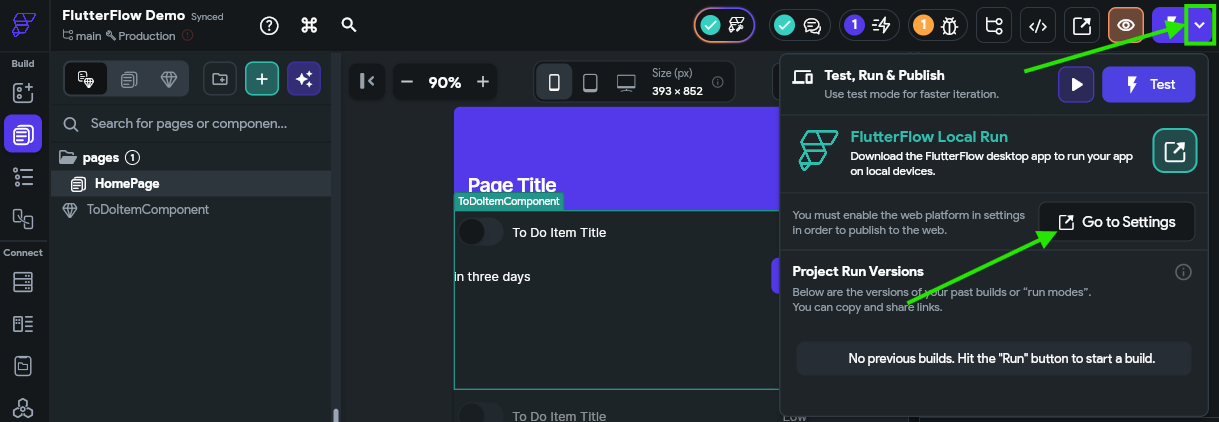This screenshot has width=1219, height=422.
Task: Click the FlutterFlow logo
Action: click(x=22, y=25)
